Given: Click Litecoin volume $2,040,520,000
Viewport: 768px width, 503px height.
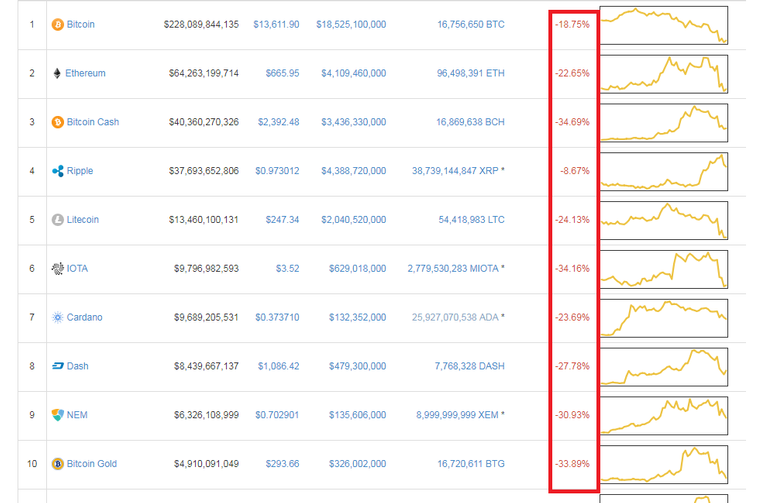Looking at the screenshot, I should coord(354,220).
